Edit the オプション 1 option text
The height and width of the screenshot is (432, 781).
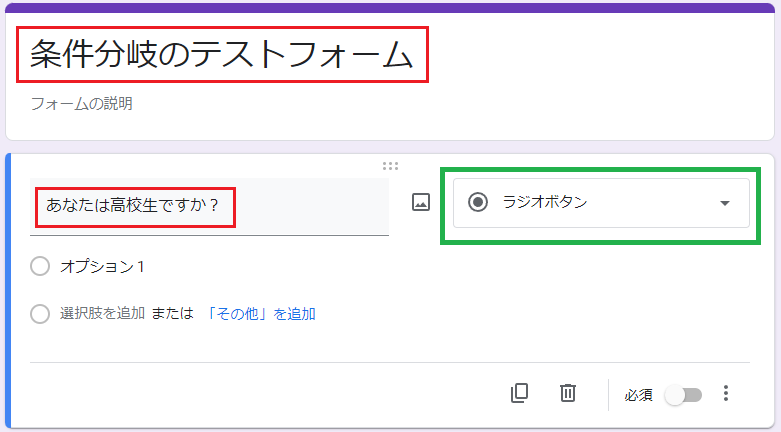click(103, 267)
